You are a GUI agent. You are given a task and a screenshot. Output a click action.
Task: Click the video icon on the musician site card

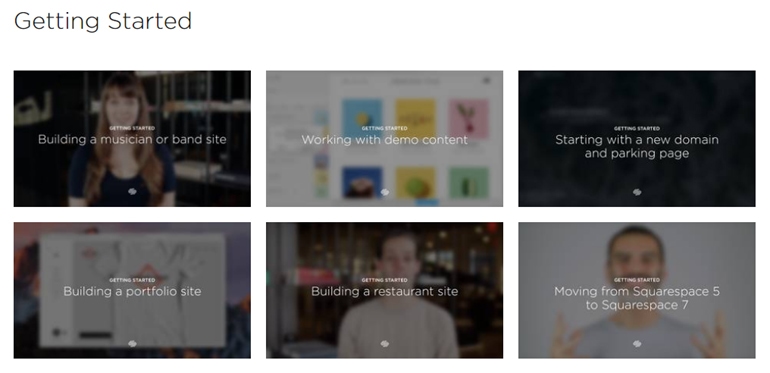coord(132,192)
